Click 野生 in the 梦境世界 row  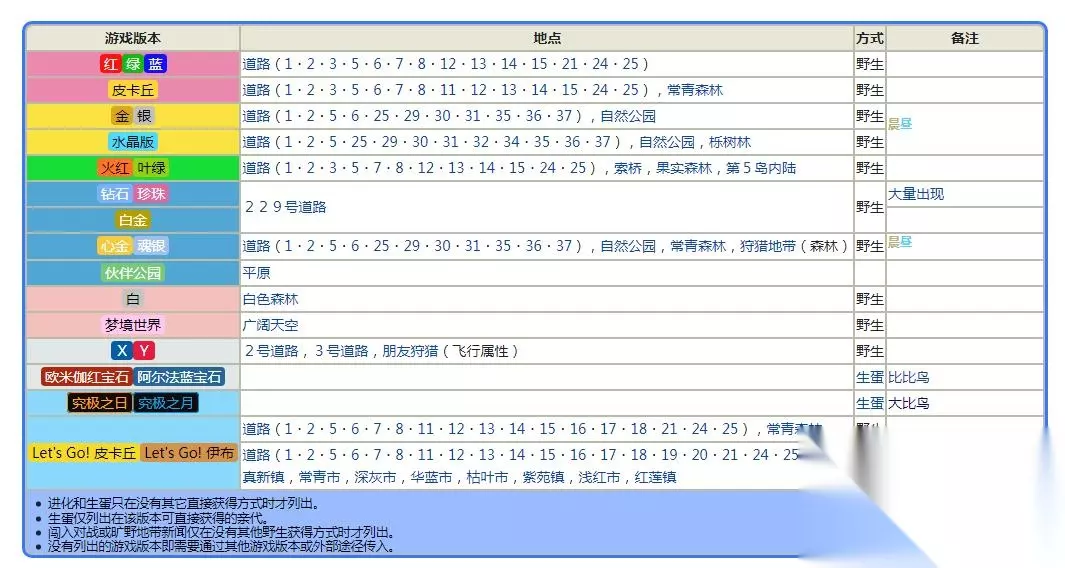pos(870,325)
